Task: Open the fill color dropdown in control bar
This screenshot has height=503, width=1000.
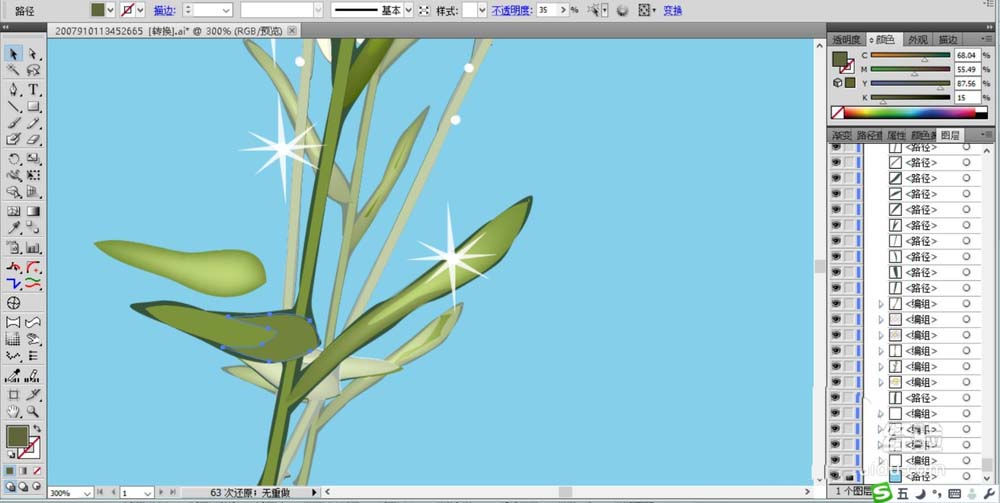Action: (110, 10)
